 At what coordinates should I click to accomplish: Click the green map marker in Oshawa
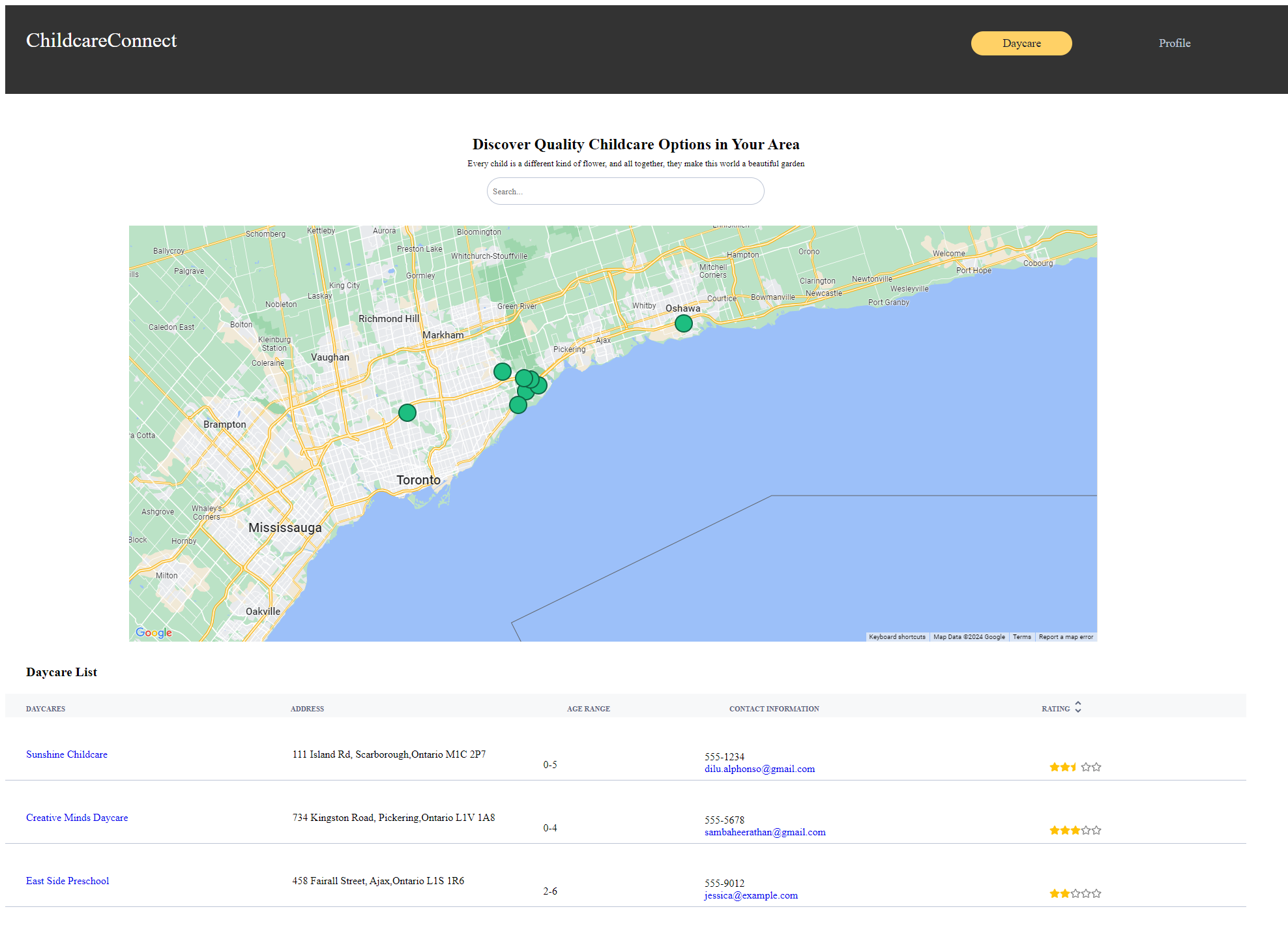point(683,323)
